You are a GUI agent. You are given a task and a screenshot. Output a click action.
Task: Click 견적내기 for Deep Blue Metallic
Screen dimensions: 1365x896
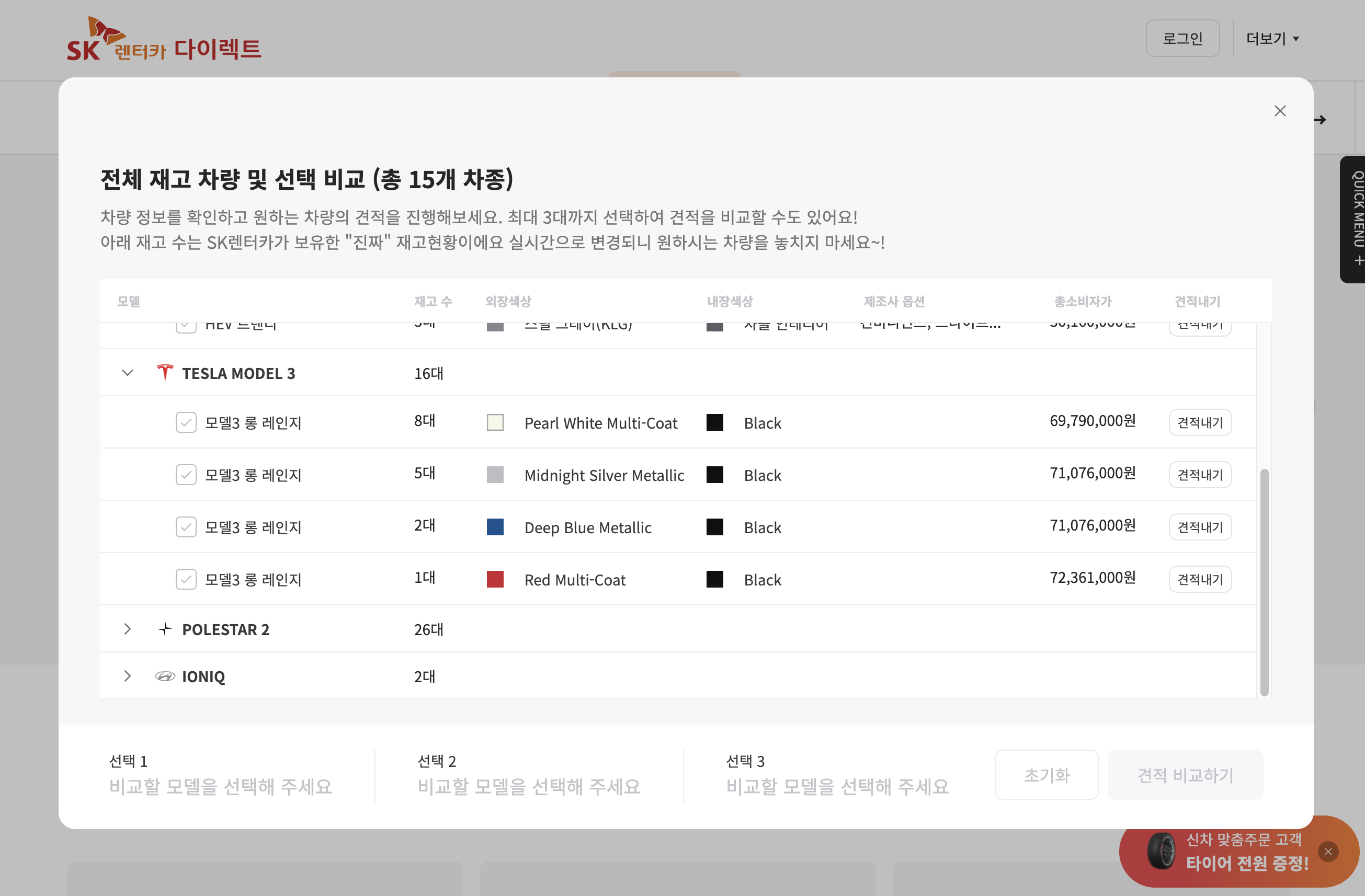[x=1200, y=527]
